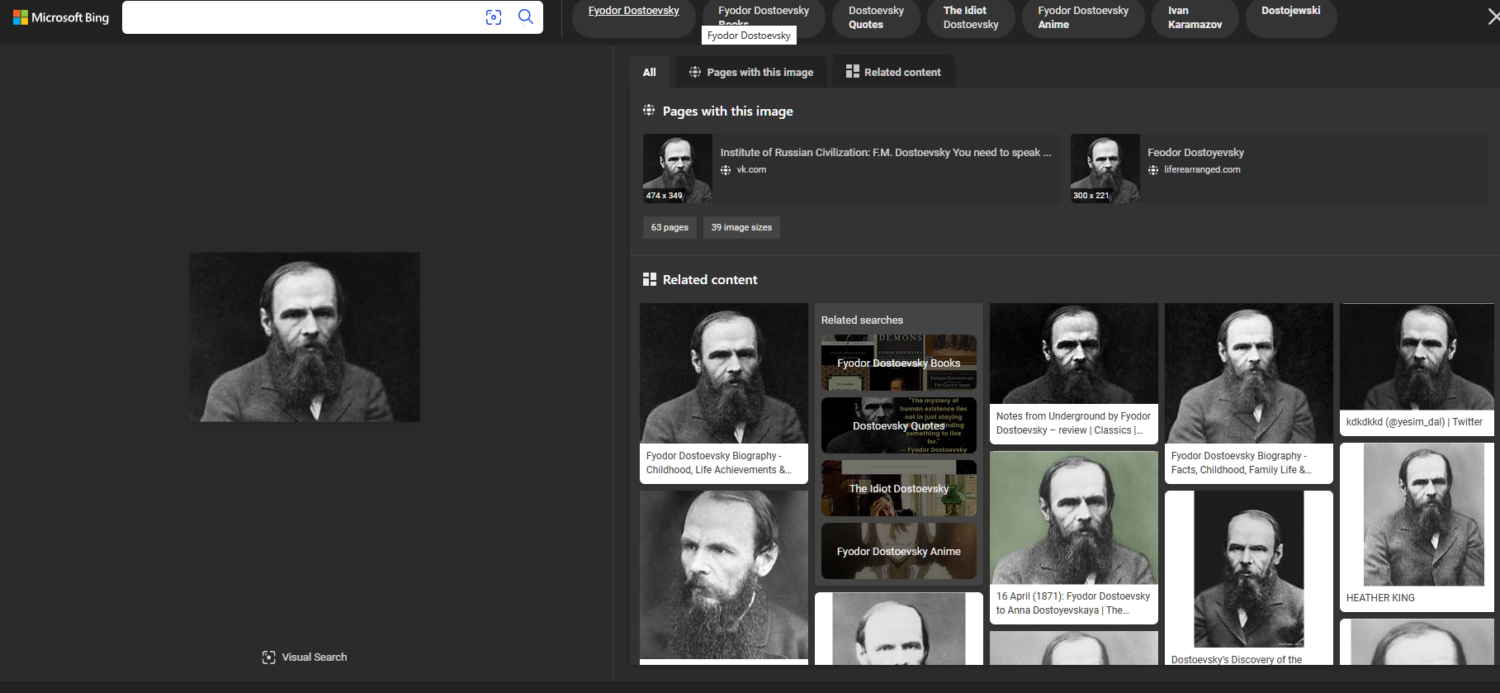Select the Dostojewski chip
Image resolution: width=1500 pixels, height=693 pixels.
click(1291, 17)
